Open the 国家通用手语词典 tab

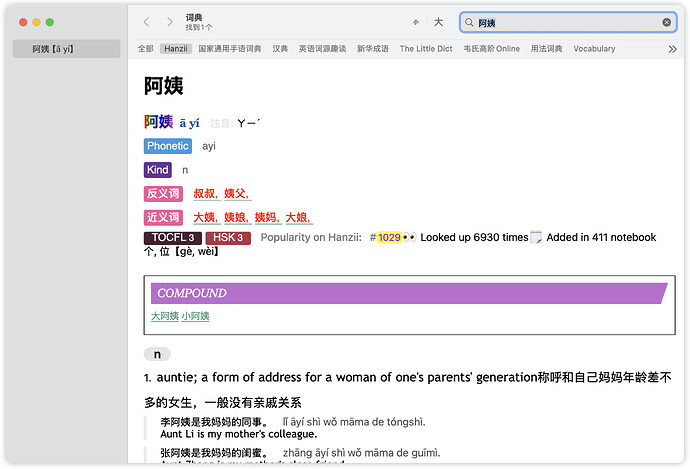point(230,49)
